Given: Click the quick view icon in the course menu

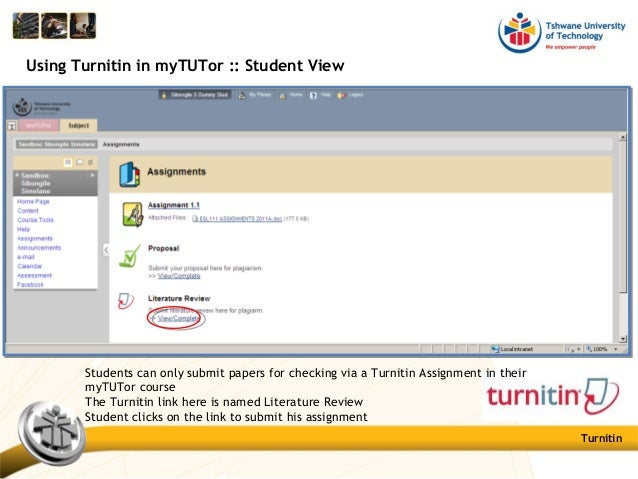Looking at the screenshot, I should point(80,162).
